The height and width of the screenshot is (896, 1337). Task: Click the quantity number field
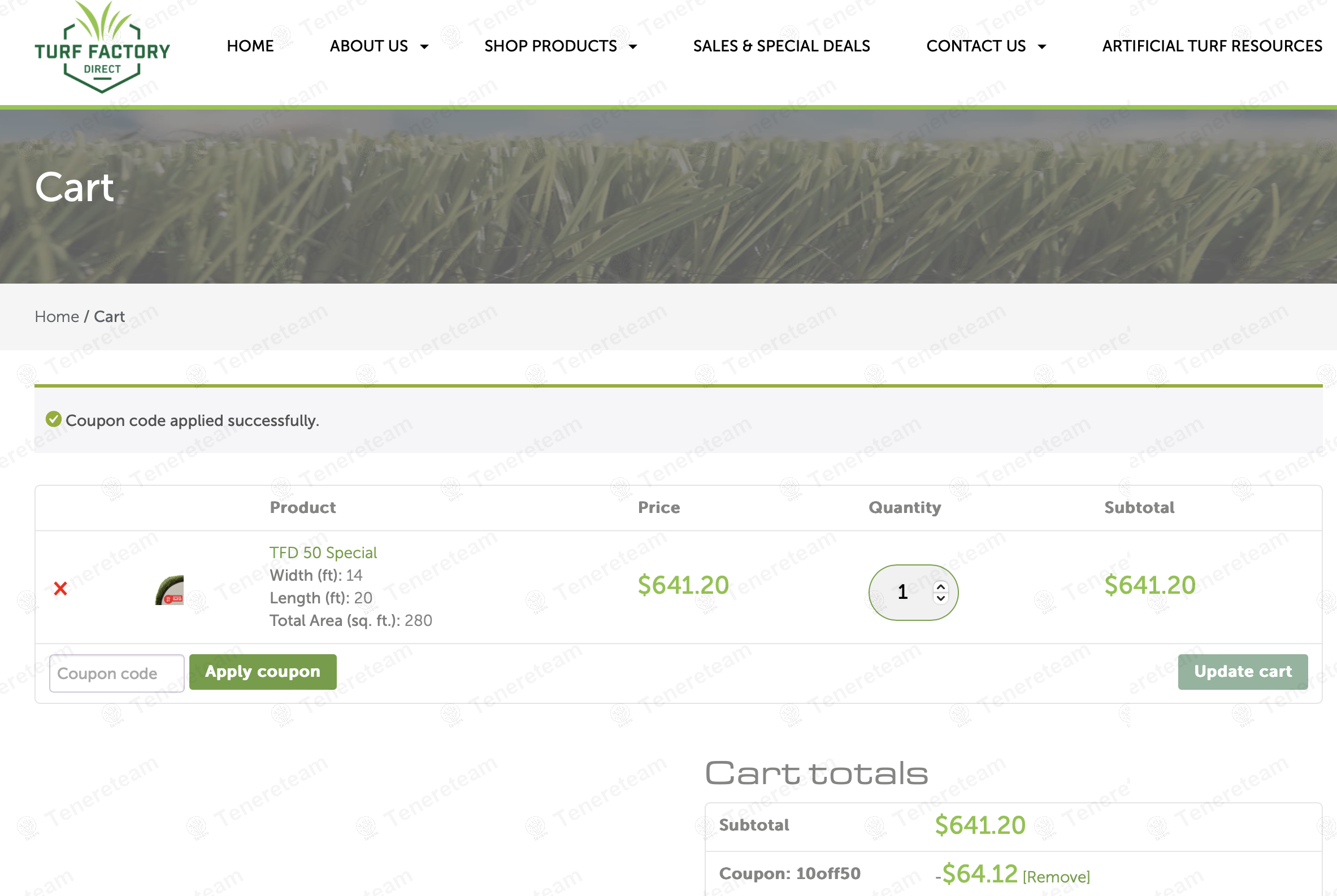point(902,592)
